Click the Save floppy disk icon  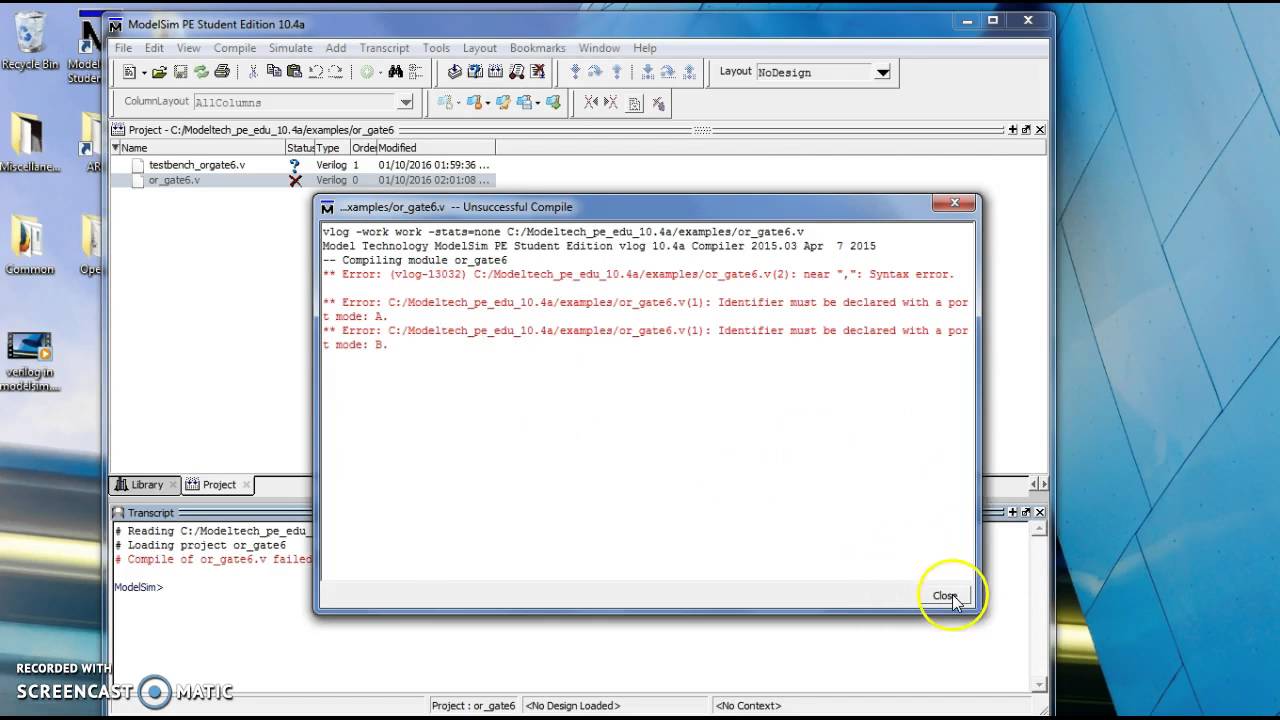point(181,72)
